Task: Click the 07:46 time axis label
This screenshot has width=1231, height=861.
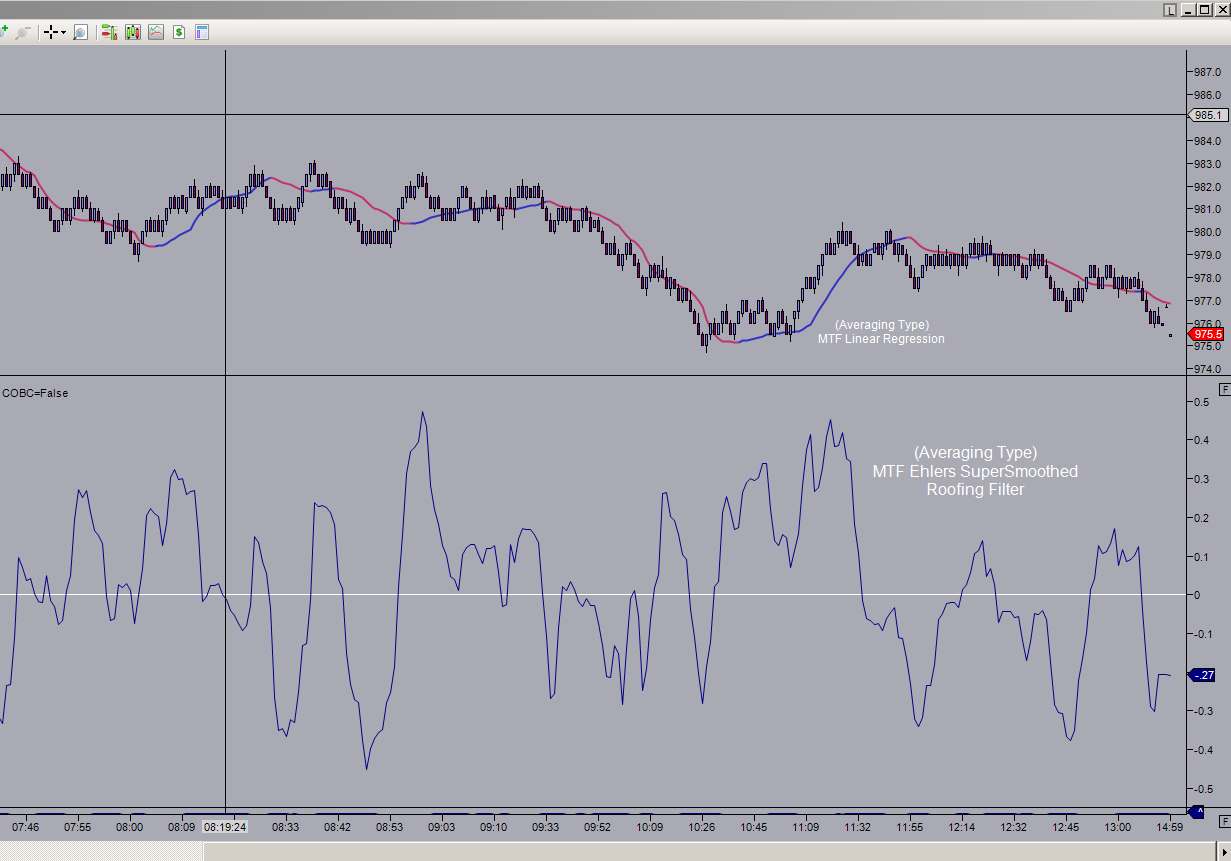Action: tap(25, 828)
